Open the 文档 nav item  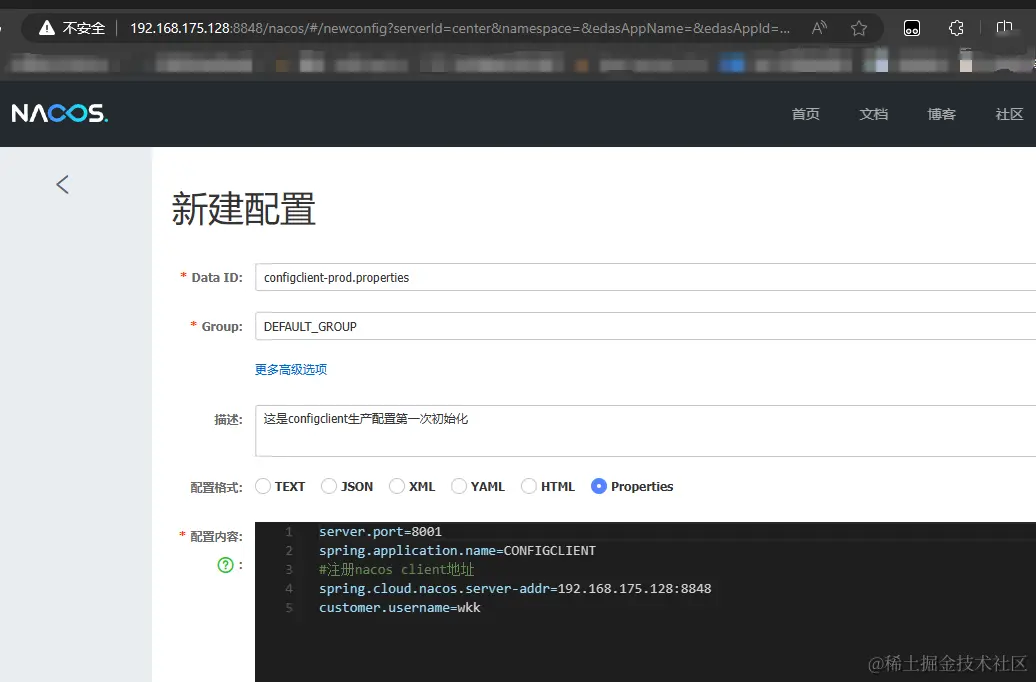[x=873, y=114]
